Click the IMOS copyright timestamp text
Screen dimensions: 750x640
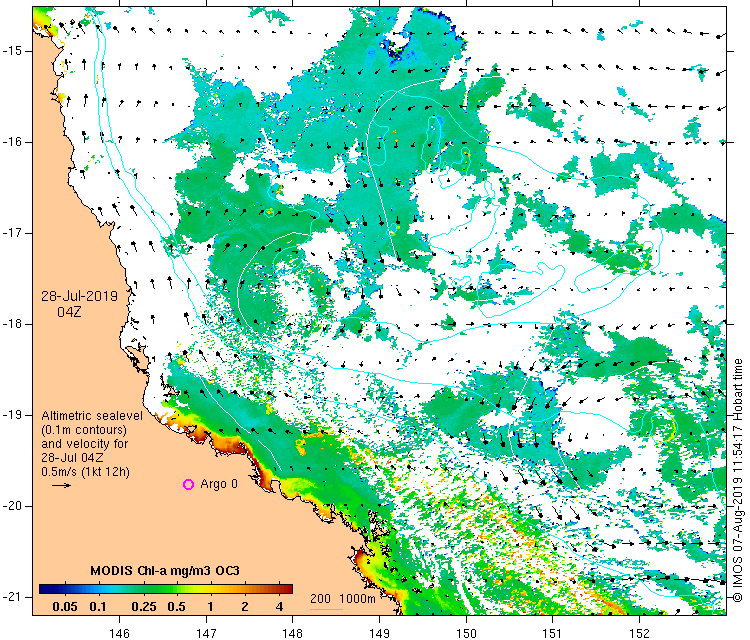pos(738,480)
